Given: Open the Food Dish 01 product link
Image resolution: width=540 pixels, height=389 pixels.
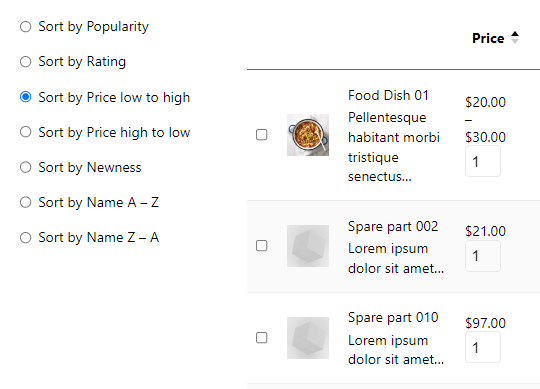Looking at the screenshot, I should click(x=388, y=95).
